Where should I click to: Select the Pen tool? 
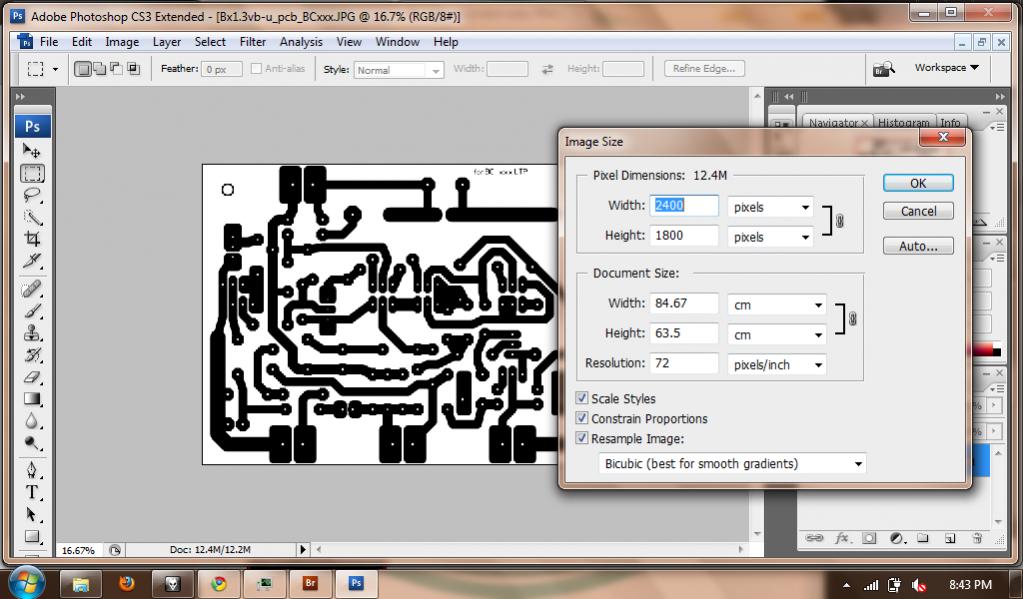32,470
